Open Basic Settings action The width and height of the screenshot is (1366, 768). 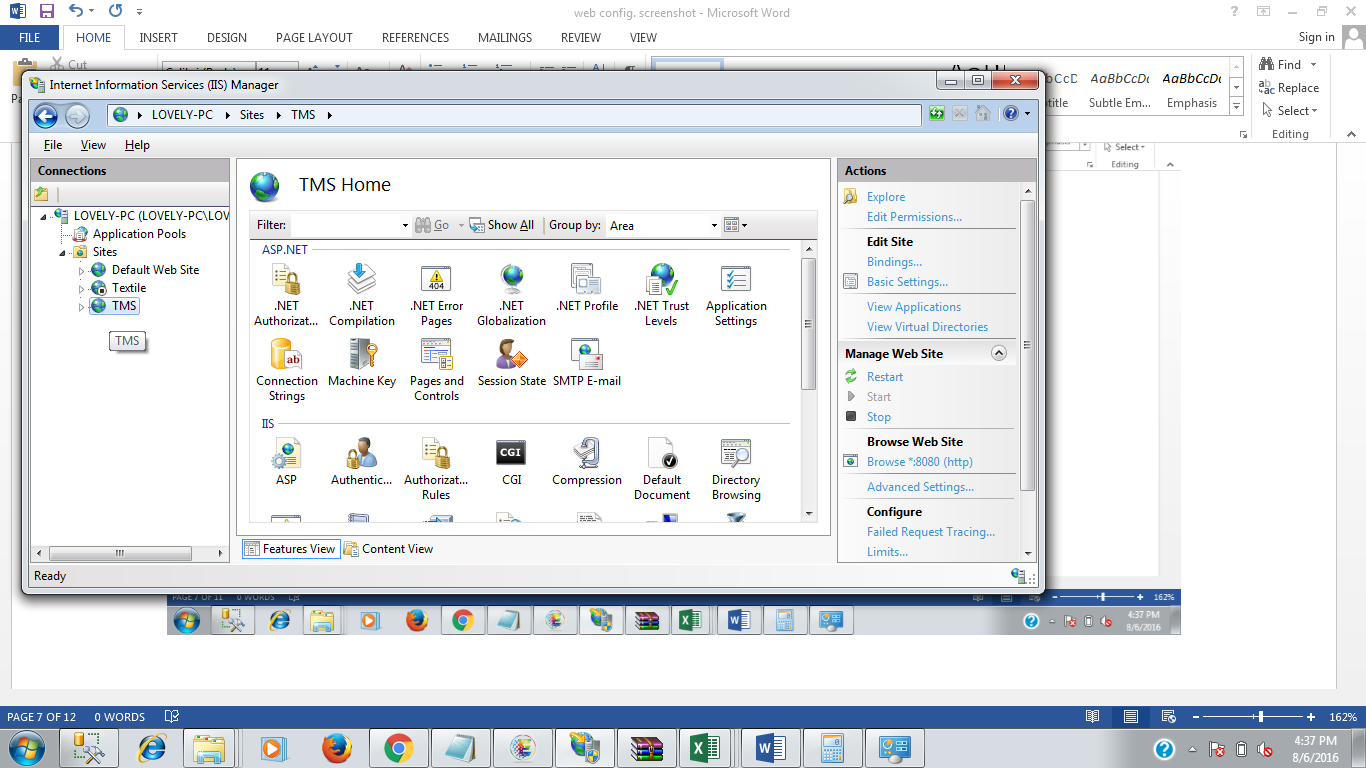coord(907,282)
